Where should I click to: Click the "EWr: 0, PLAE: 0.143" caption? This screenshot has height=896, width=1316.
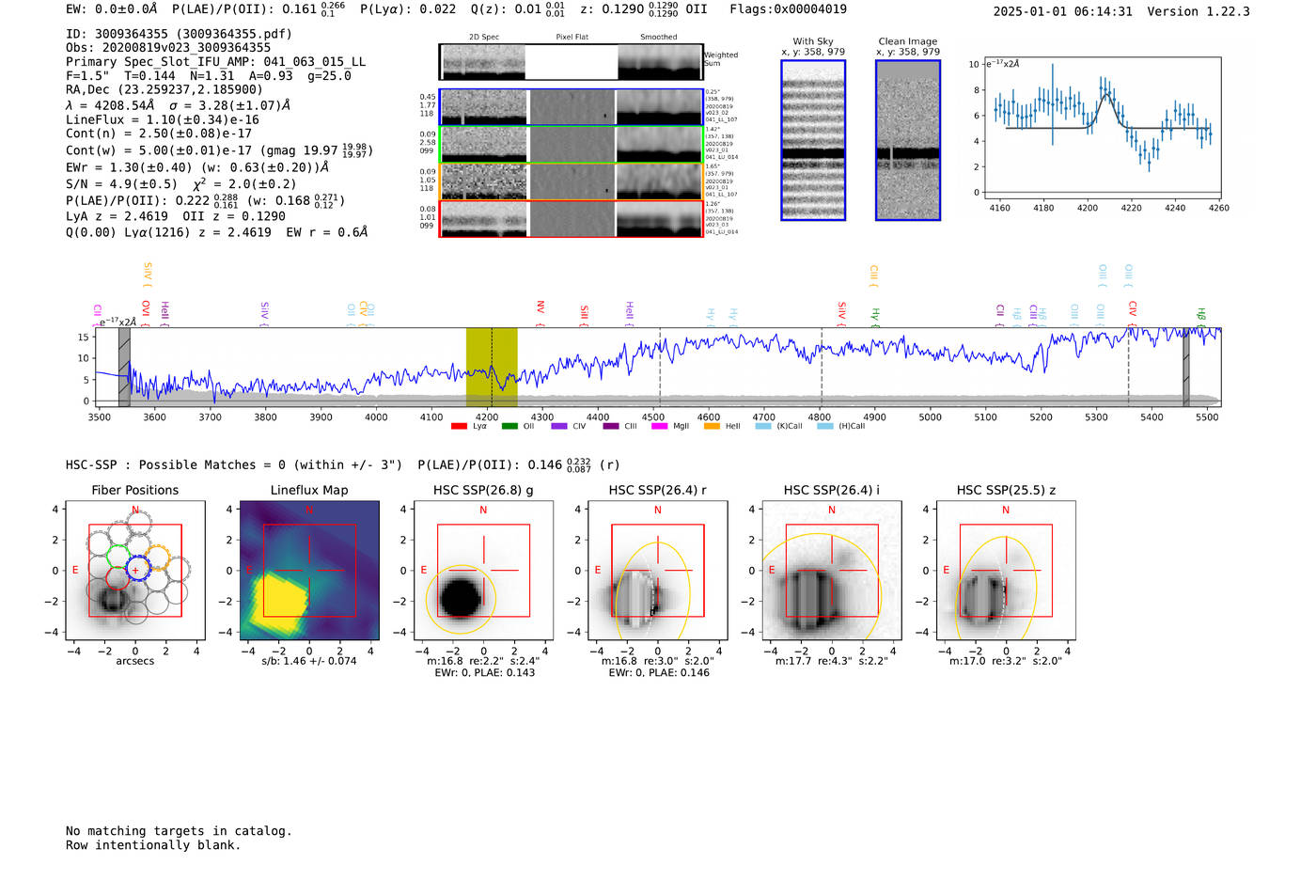484,673
